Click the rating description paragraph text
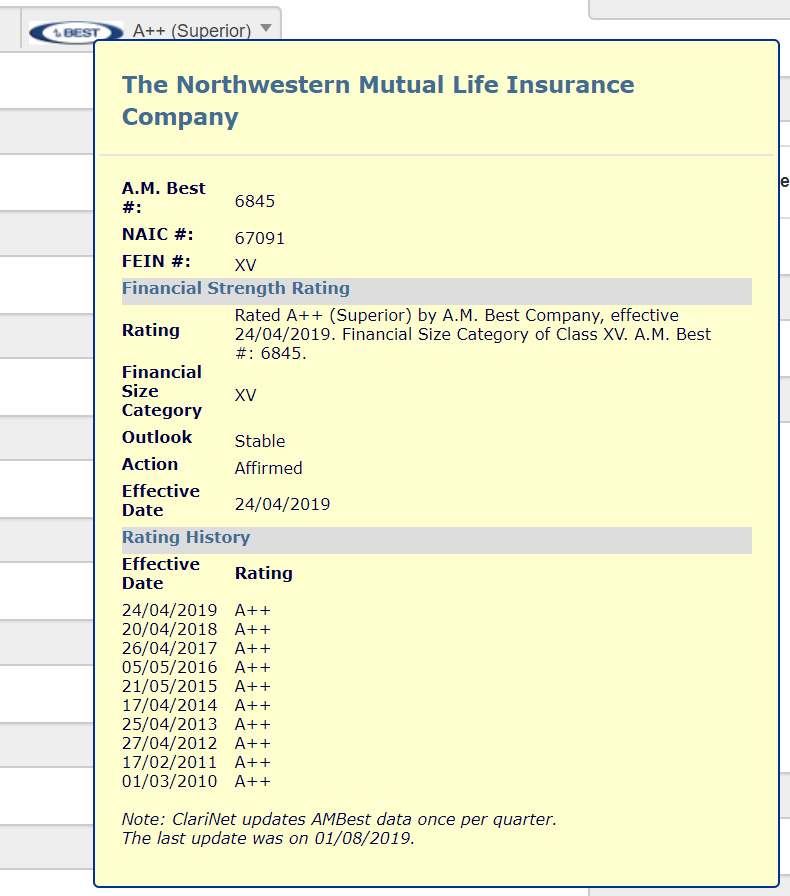The width and height of the screenshot is (790, 896). [470, 334]
